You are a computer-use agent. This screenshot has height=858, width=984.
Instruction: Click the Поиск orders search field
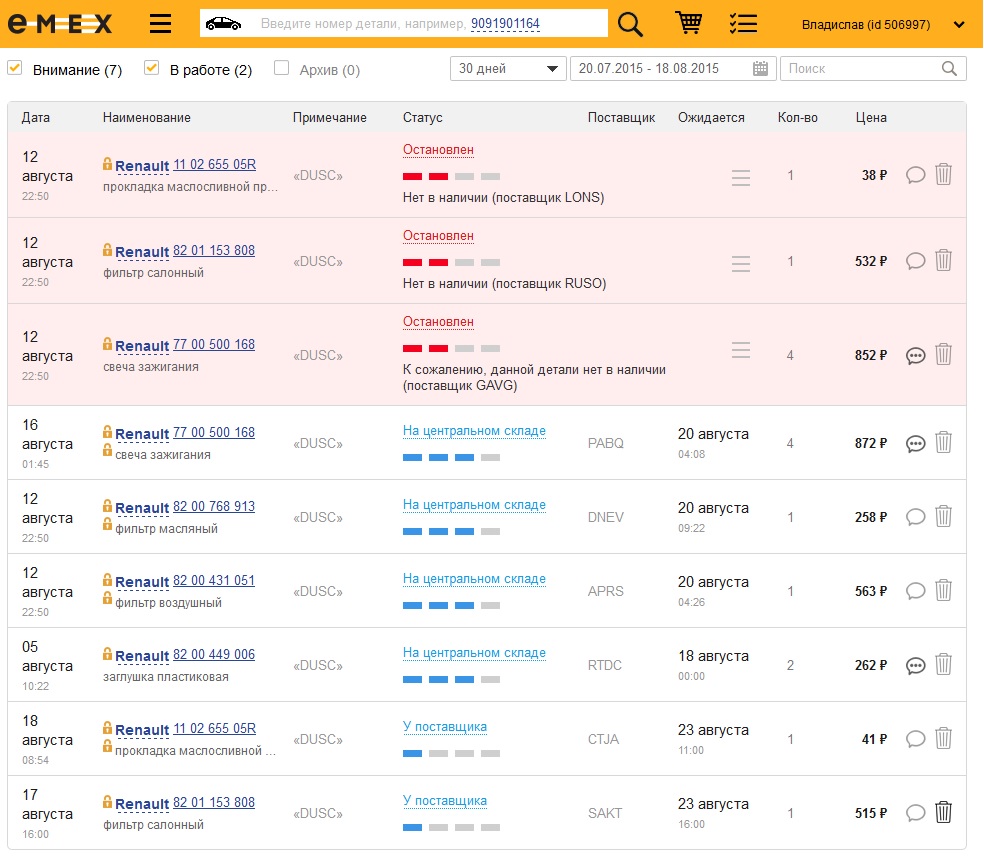pyautogui.click(x=860, y=68)
